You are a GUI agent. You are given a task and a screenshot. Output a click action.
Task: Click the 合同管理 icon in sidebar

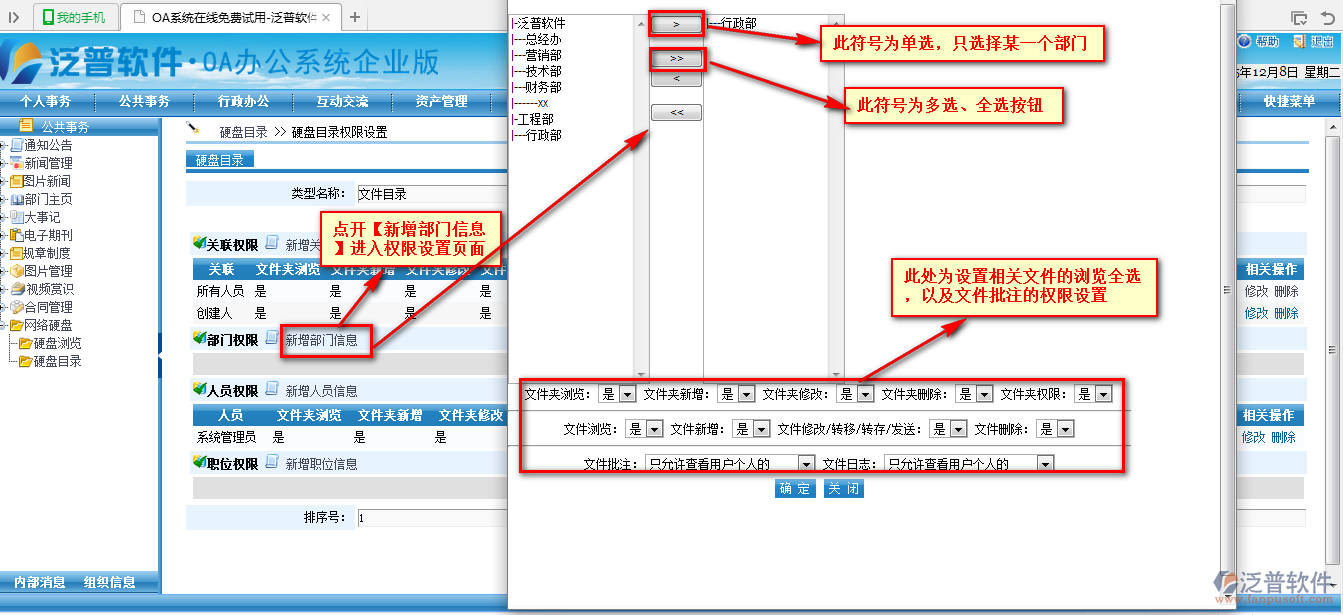click(x=16, y=307)
